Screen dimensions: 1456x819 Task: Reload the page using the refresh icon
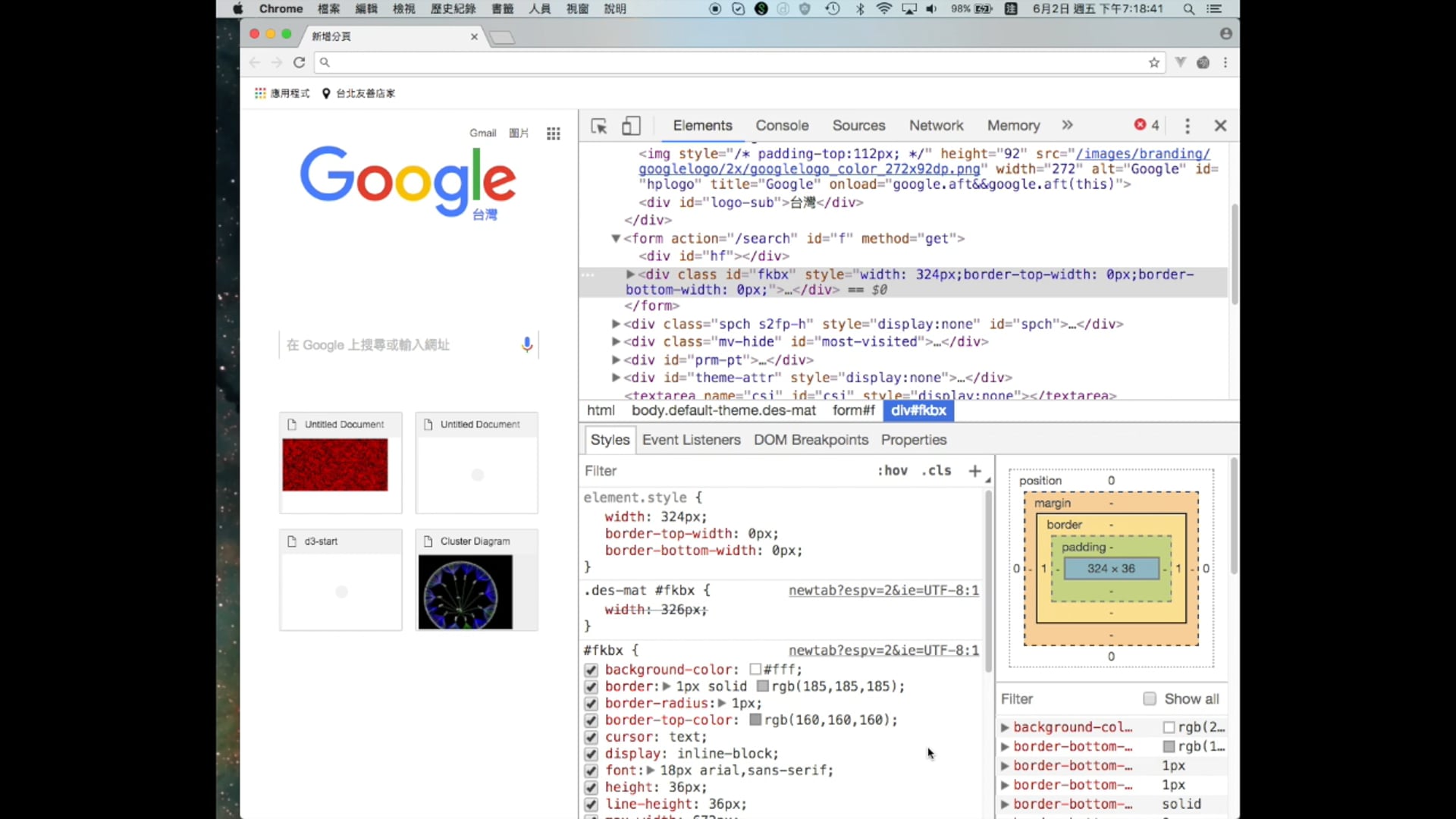pos(299,62)
